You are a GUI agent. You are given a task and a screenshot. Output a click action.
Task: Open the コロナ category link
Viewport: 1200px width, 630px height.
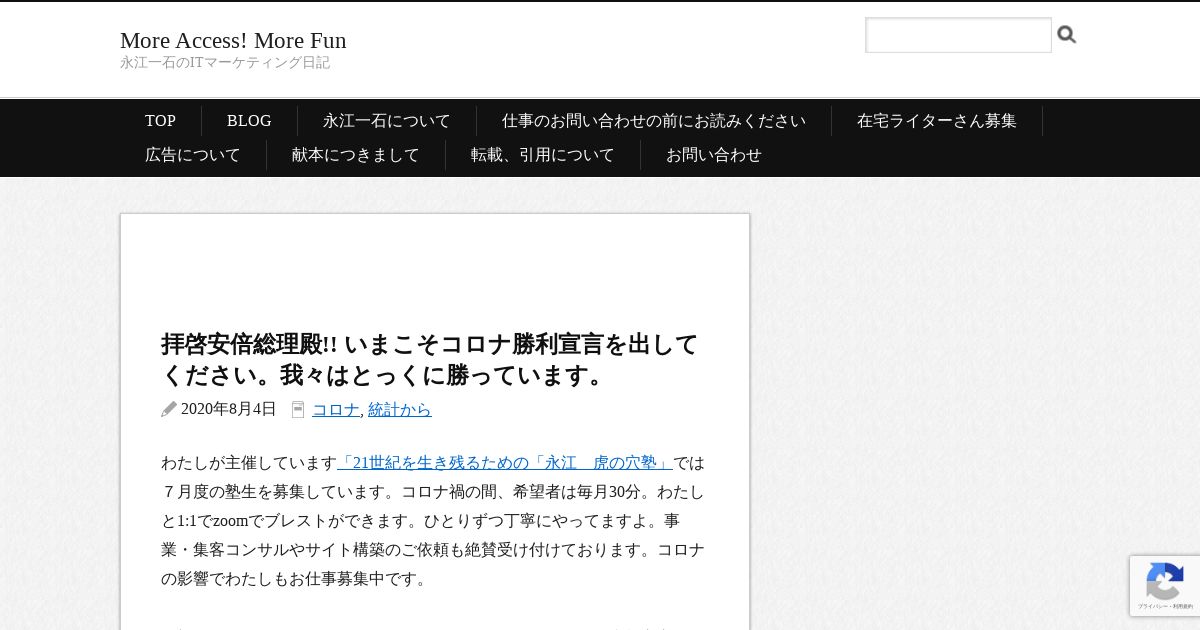point(335,409)
